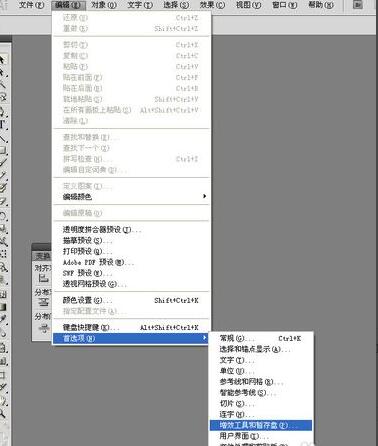Click the align-objects icon under 对齐

click(x=43, y=278)
